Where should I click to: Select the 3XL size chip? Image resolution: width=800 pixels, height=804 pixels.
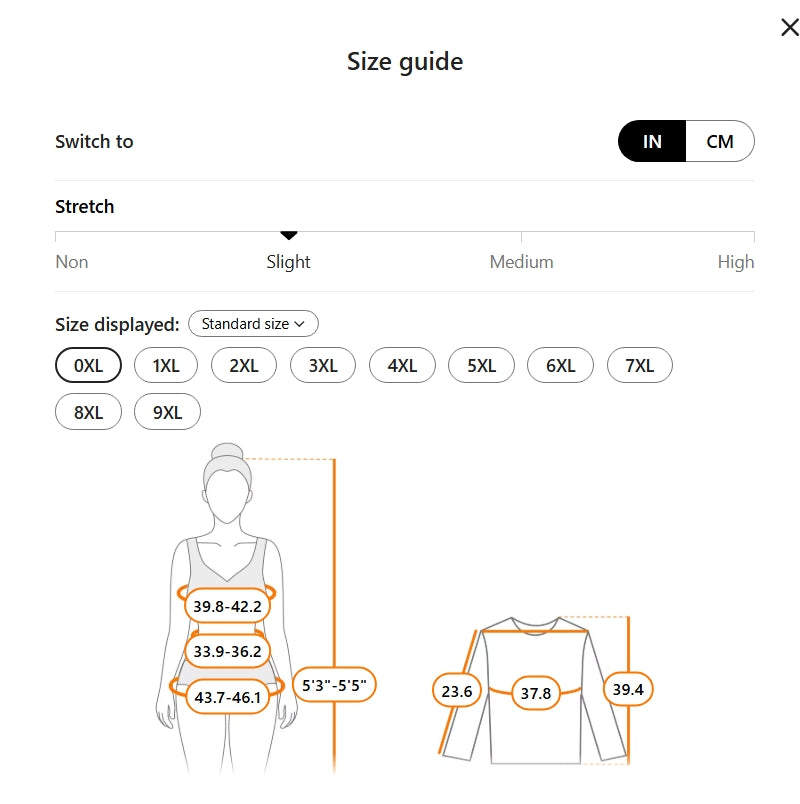point(323,366)
